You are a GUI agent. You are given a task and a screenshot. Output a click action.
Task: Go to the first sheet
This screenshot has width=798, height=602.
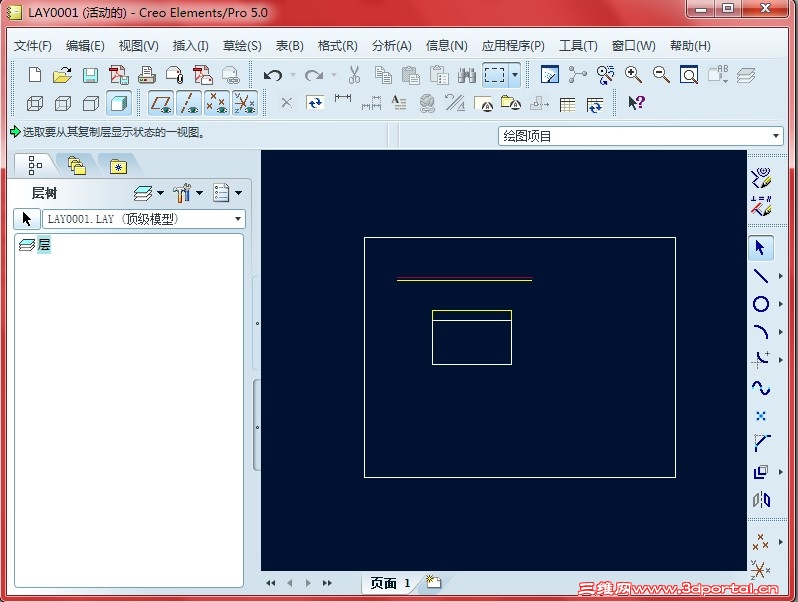(x=271, y=583)
